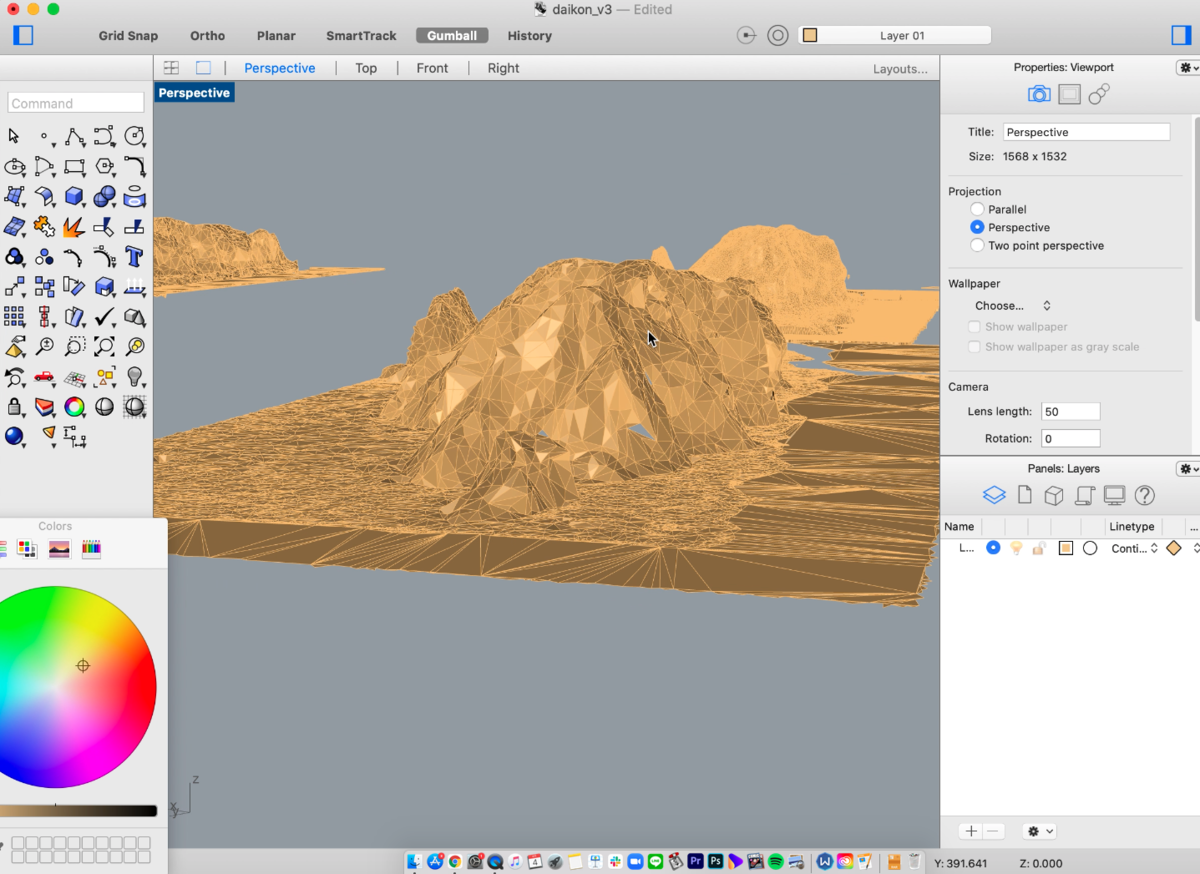Image resolution: width=1200 pixels, height=874 pixels.
Task: Click the padlock Lock objects tool
Action: [14, 407]
